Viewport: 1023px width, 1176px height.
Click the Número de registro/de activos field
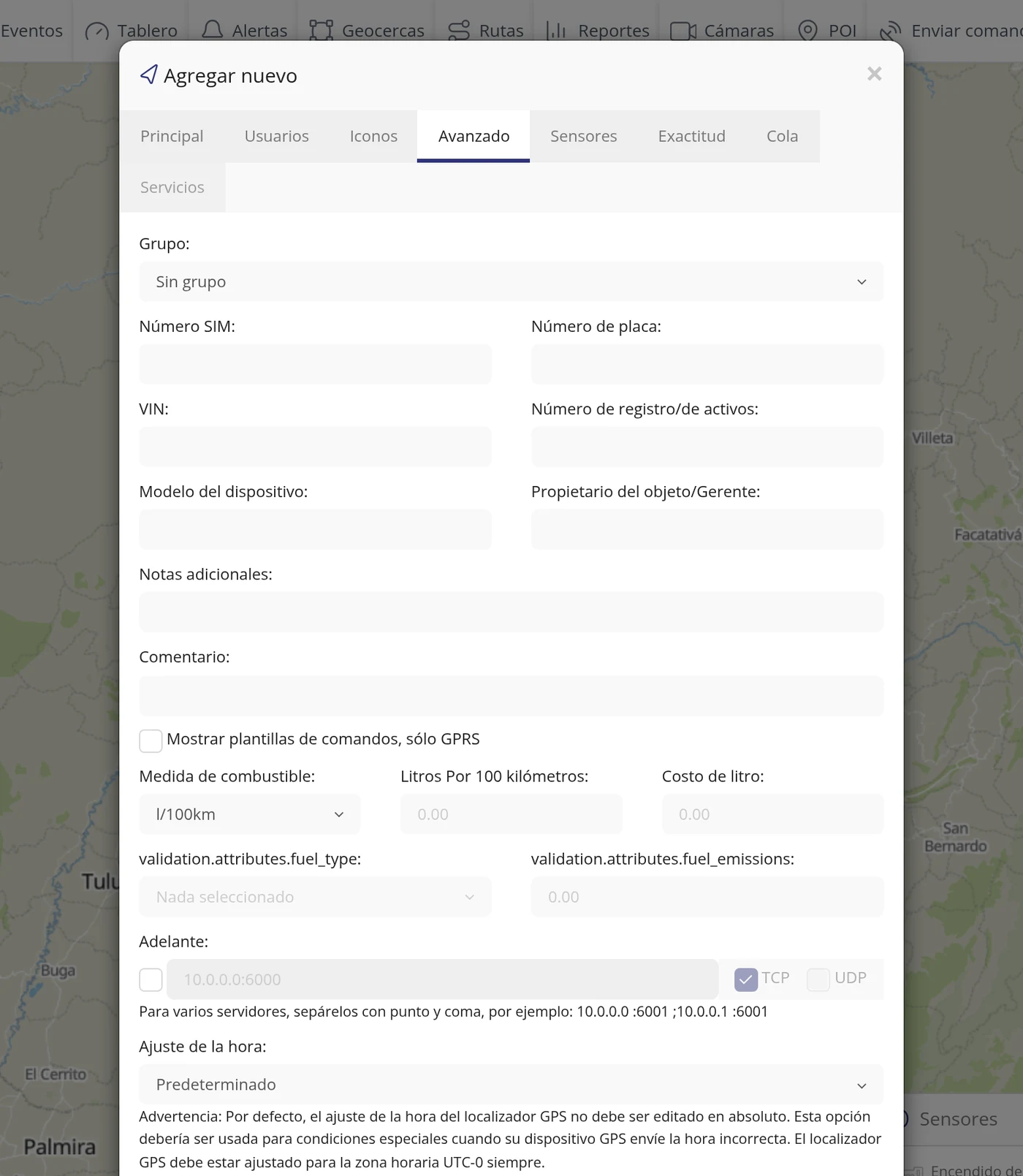[x=707, y=447]
